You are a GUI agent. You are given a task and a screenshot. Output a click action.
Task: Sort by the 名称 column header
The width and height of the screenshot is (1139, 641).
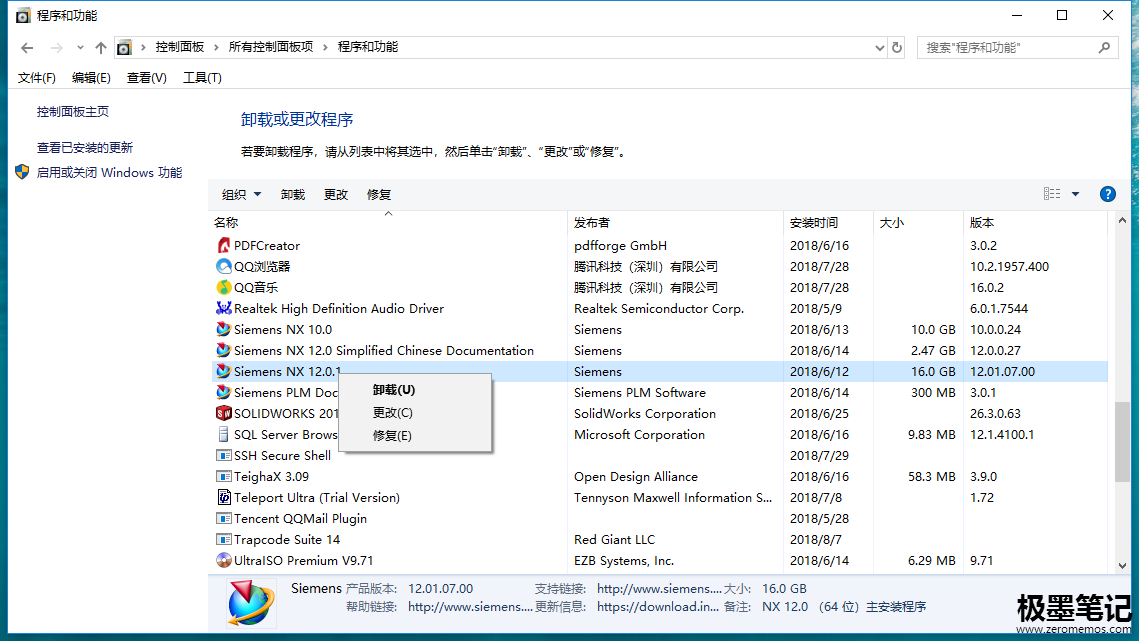pyautogui.click(x=388, y=222)
